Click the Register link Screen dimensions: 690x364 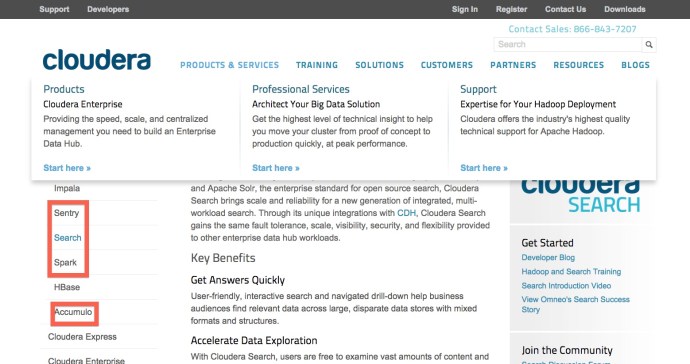[x=511, y=9]
